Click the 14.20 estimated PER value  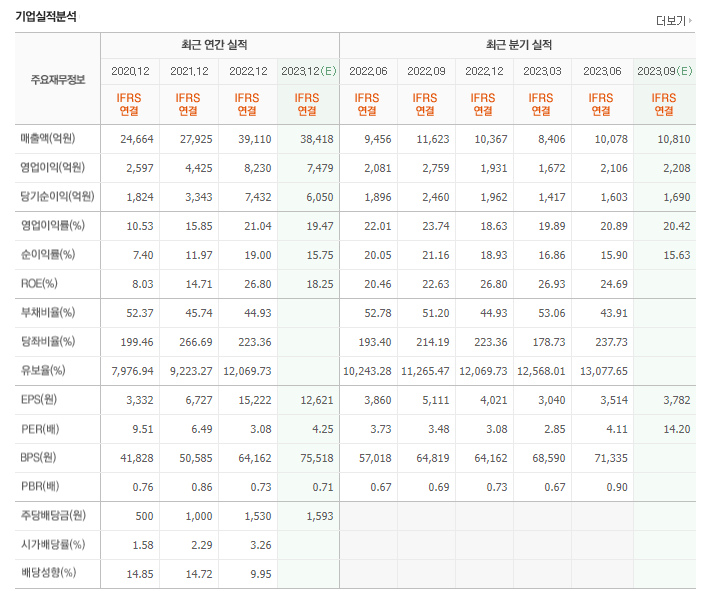677,430
